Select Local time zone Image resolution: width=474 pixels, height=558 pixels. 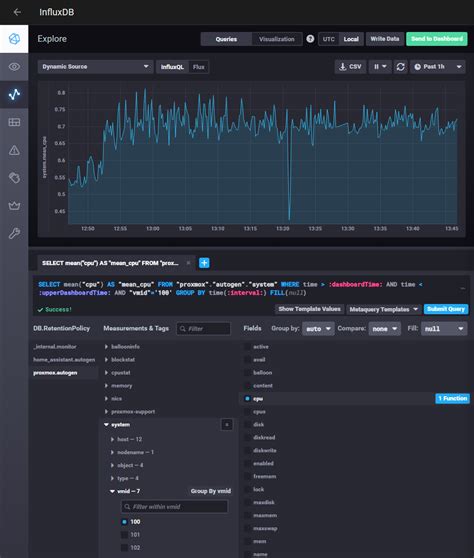click(351, 39)
